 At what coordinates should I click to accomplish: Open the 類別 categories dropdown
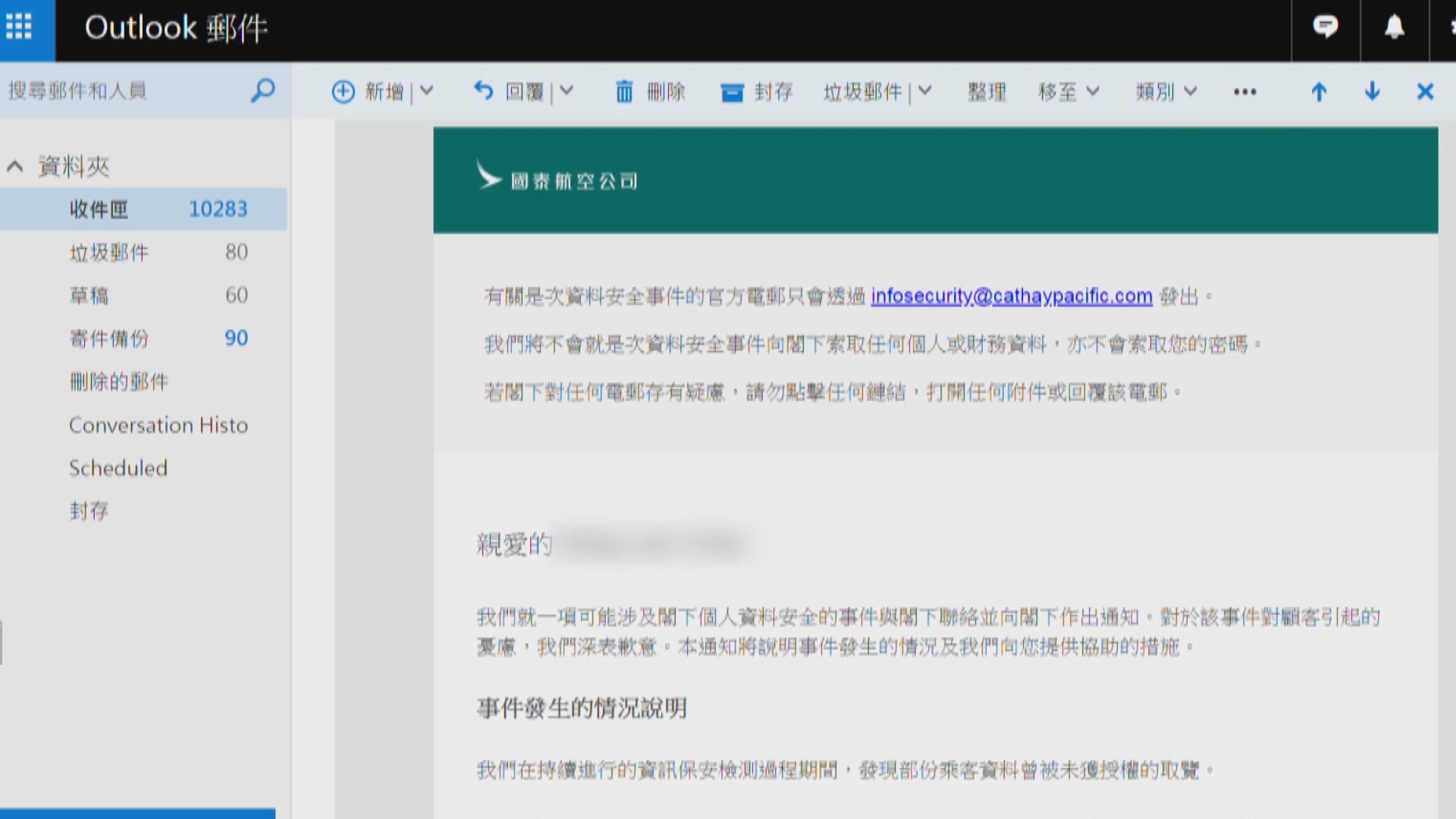click(x=1166, y=92)
